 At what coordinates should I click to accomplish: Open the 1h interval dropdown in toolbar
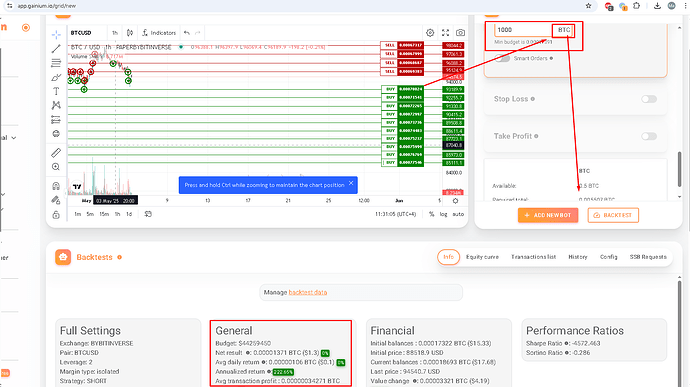click(115, 33)
